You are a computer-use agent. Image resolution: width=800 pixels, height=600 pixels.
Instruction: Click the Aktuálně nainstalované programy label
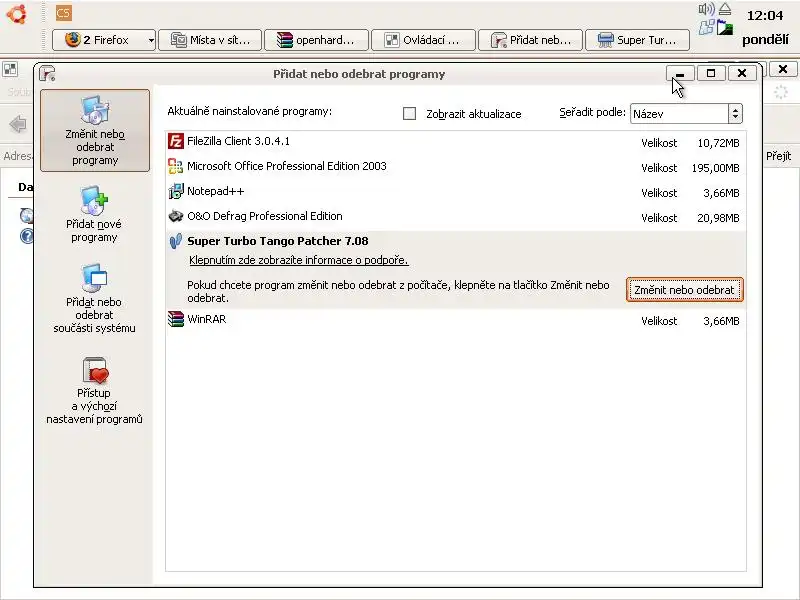[x=249, y=111]
